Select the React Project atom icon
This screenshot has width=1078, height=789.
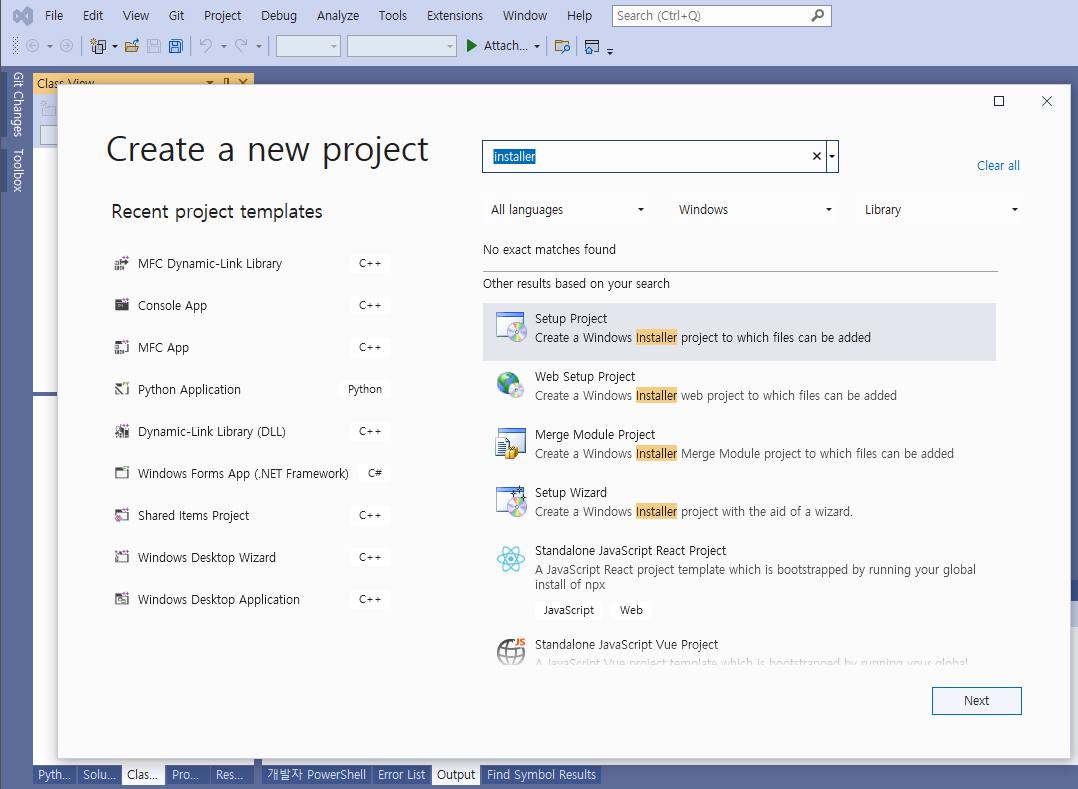(x=511, y=559)
